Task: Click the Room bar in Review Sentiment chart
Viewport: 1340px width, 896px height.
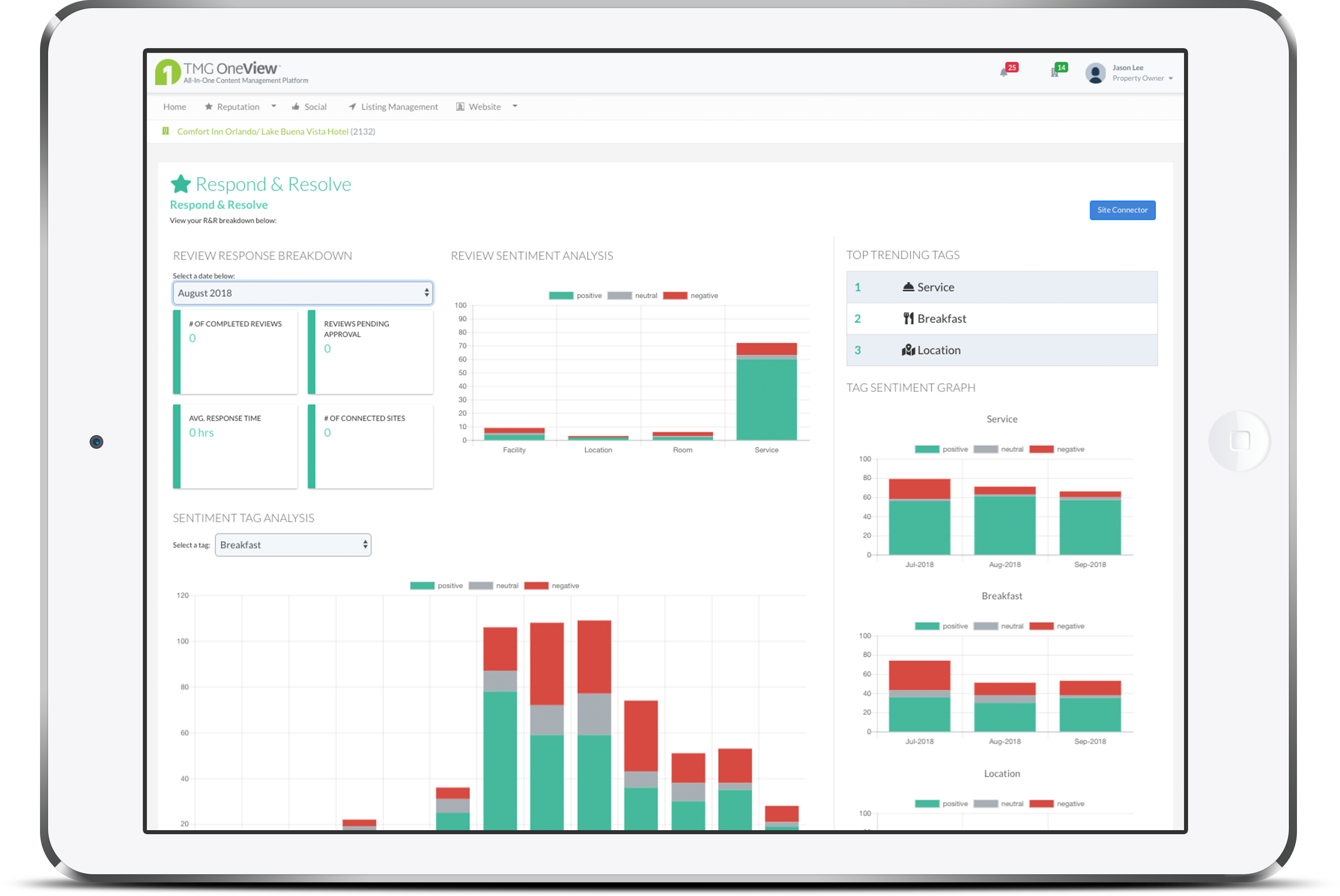Action: (683, 436)
